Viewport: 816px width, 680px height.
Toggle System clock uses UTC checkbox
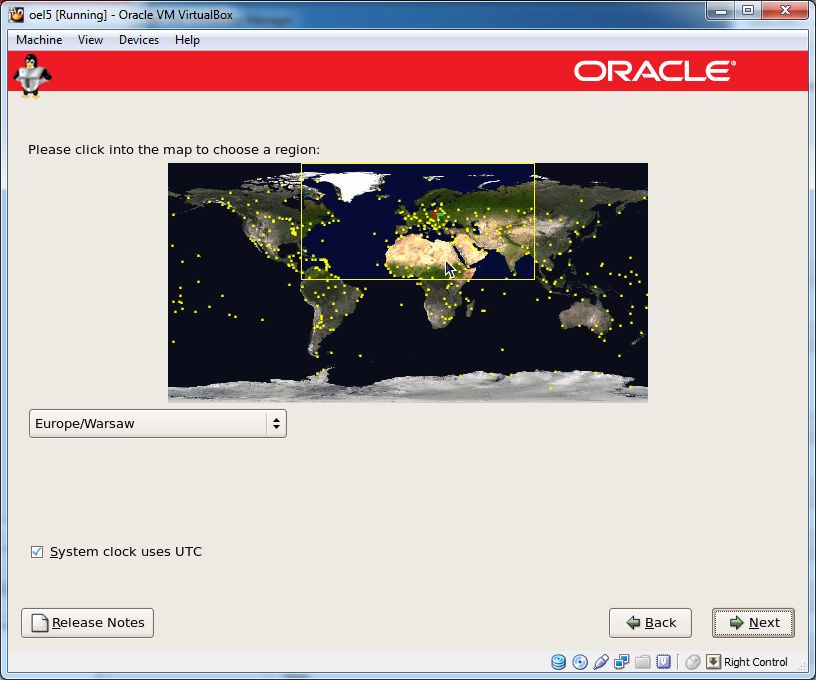[x=37, y=551]
